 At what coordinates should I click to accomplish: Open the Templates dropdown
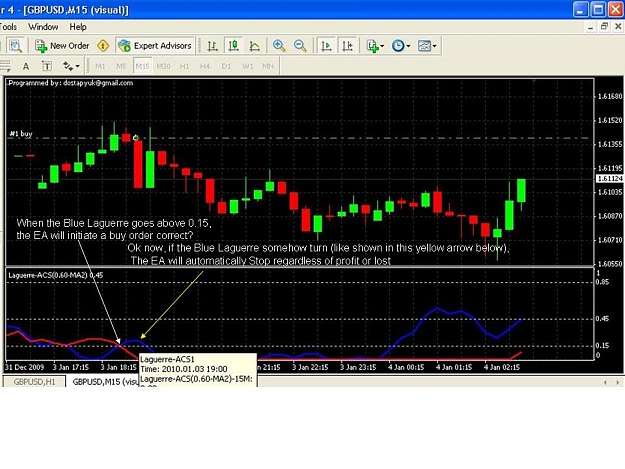[427, 46]
